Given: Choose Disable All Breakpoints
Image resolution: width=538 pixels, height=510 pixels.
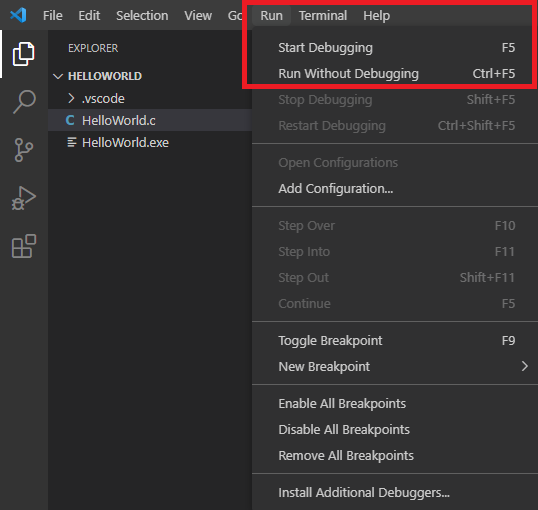Looking at the screenshot, I should (396, 429).
